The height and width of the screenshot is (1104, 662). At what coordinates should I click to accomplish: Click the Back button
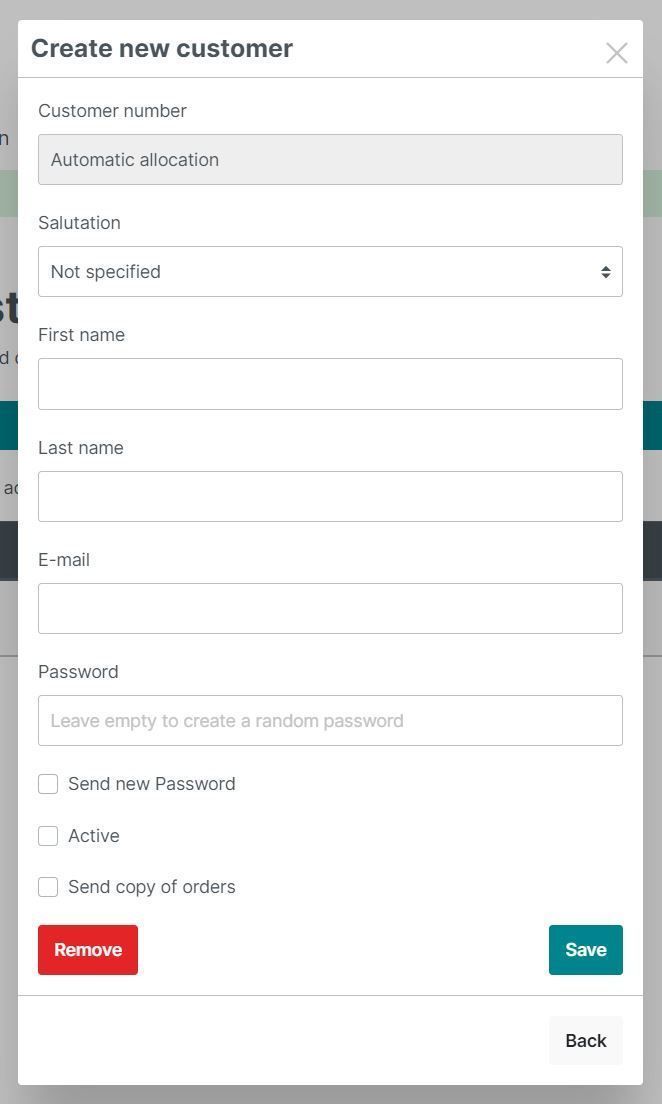coord(585,1041)
